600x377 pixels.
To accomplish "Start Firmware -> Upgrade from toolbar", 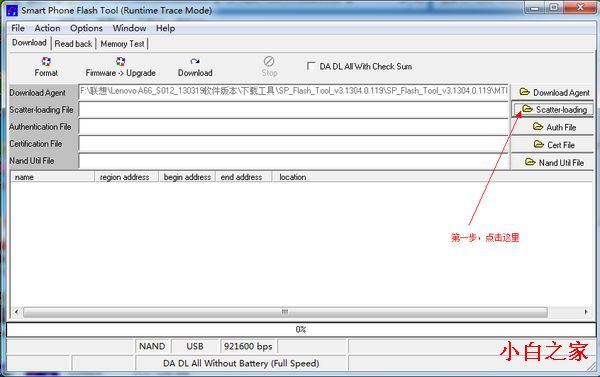I will point(121,62).
